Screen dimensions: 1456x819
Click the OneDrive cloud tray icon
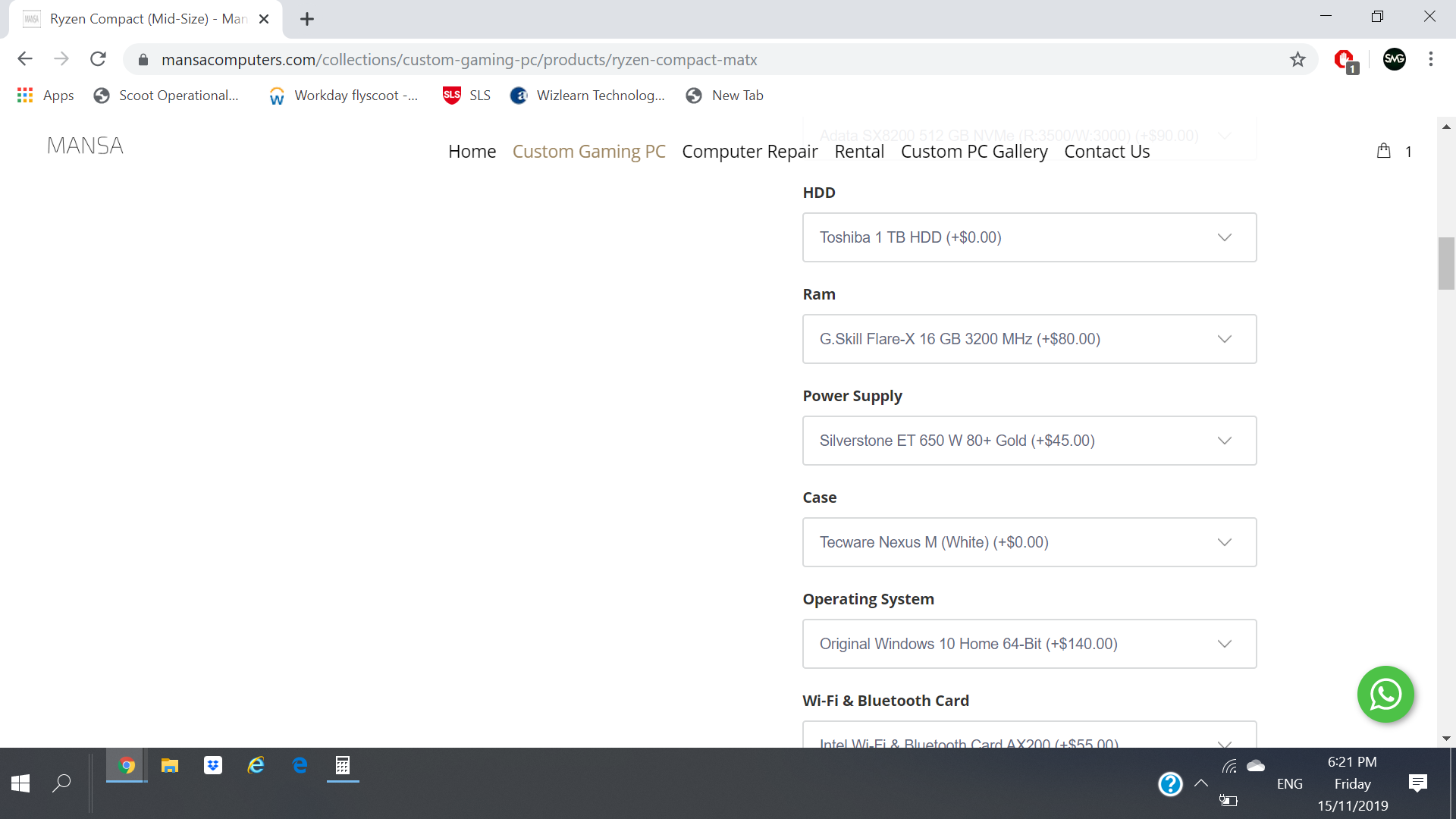tap(1256, 766)
